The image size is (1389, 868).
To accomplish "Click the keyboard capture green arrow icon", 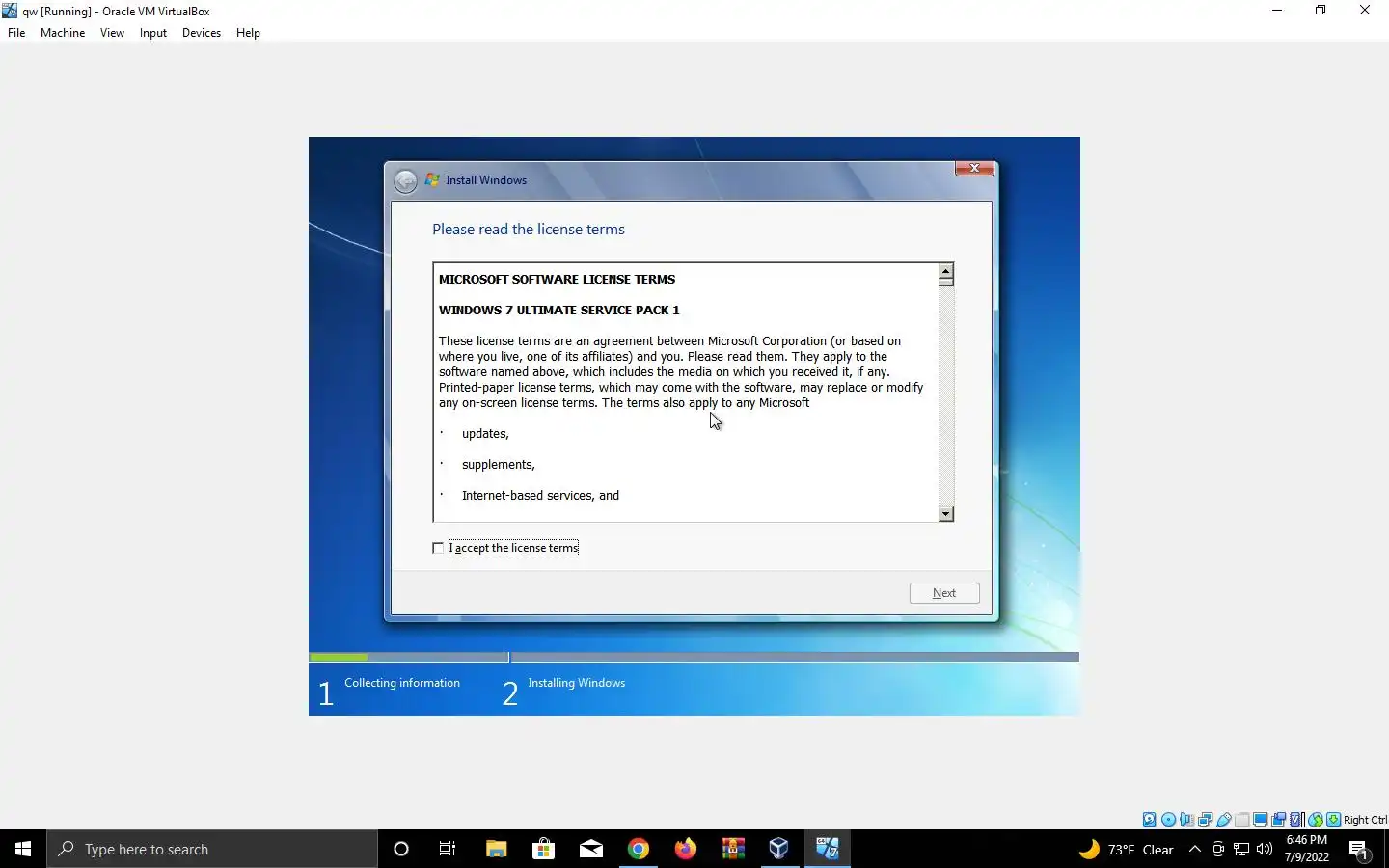I will pyautogui.click(x=1334, y=820).
